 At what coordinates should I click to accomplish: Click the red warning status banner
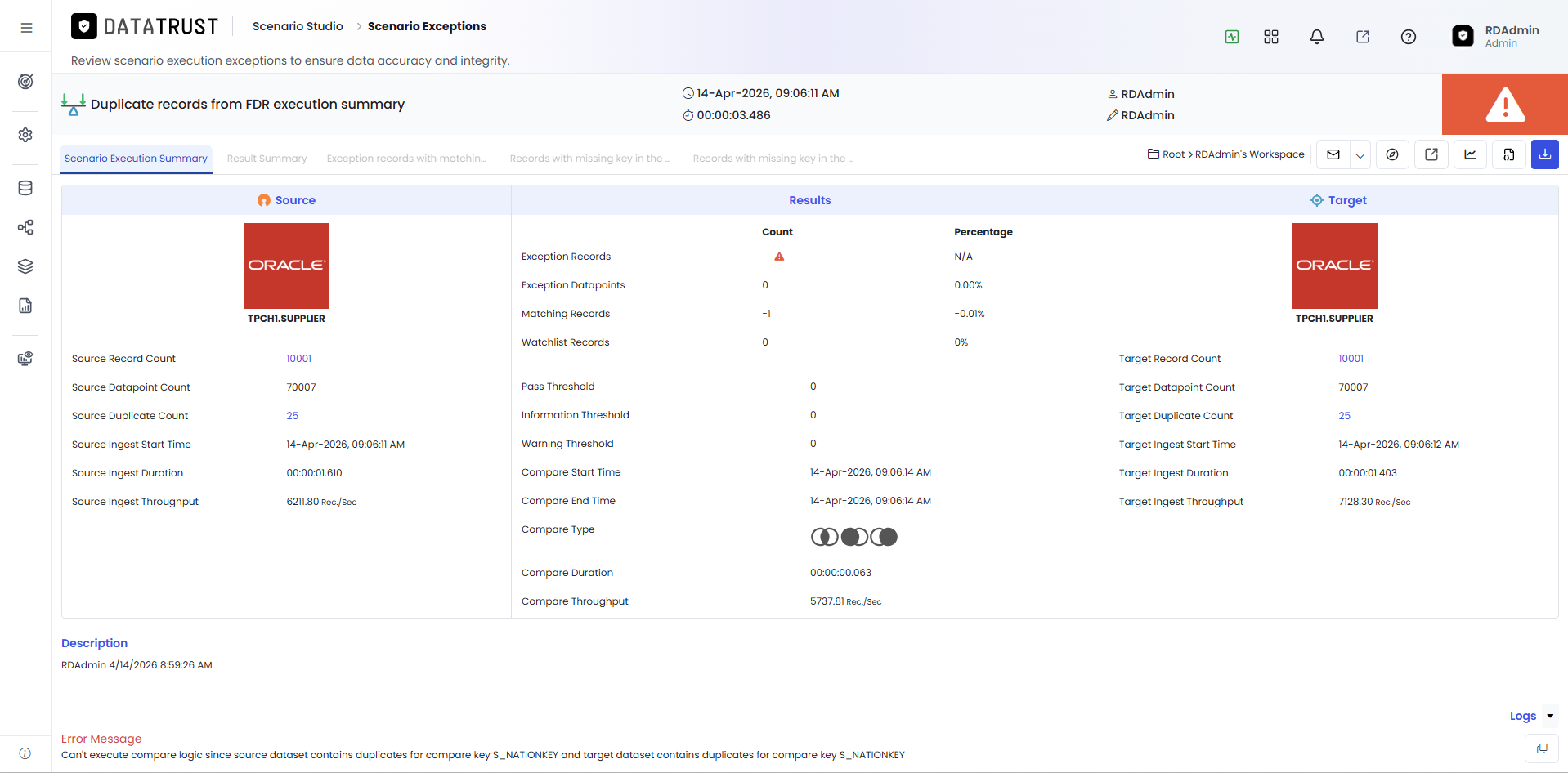(x=1504, y=104)
